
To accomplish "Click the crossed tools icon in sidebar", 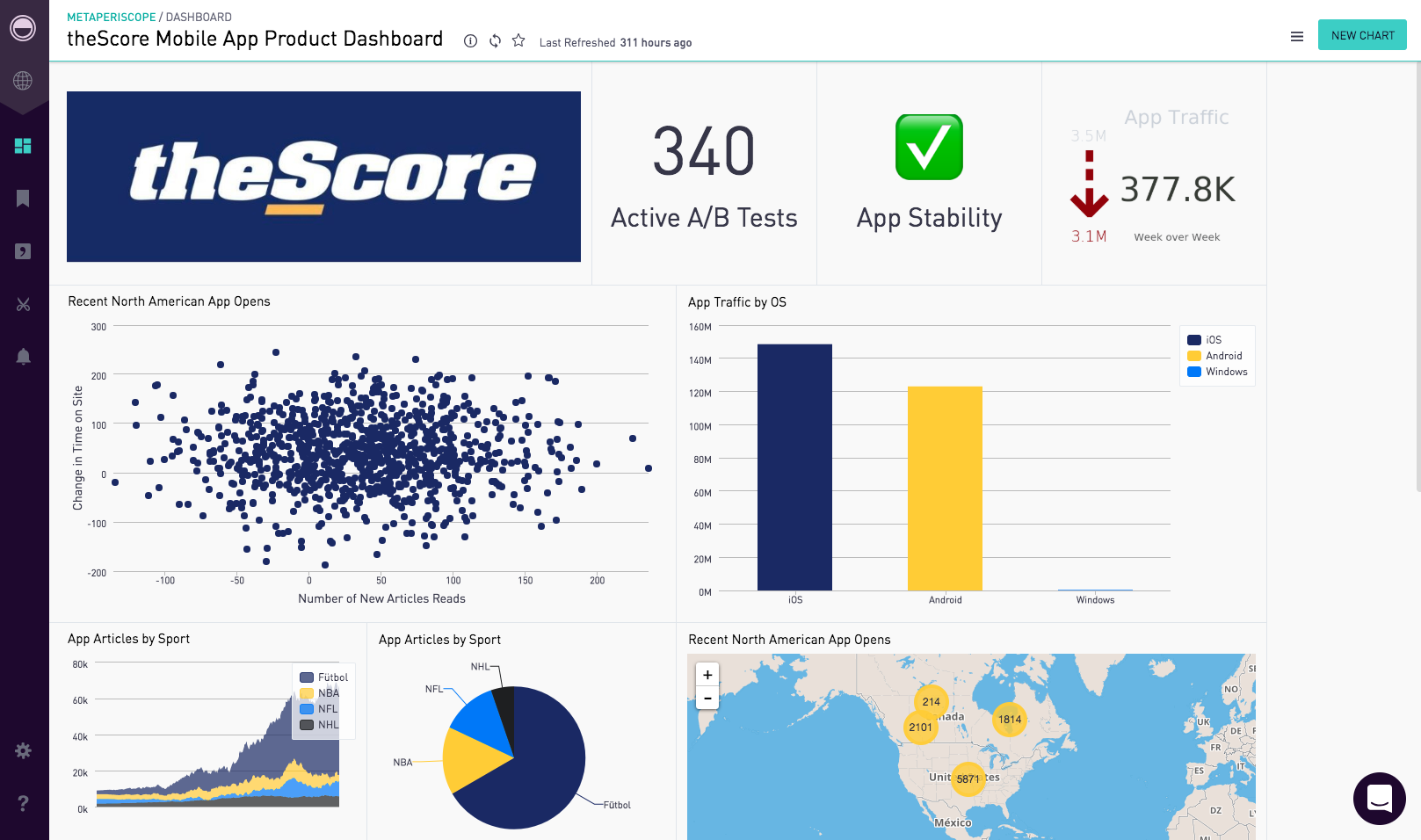I will coord(23,304).
